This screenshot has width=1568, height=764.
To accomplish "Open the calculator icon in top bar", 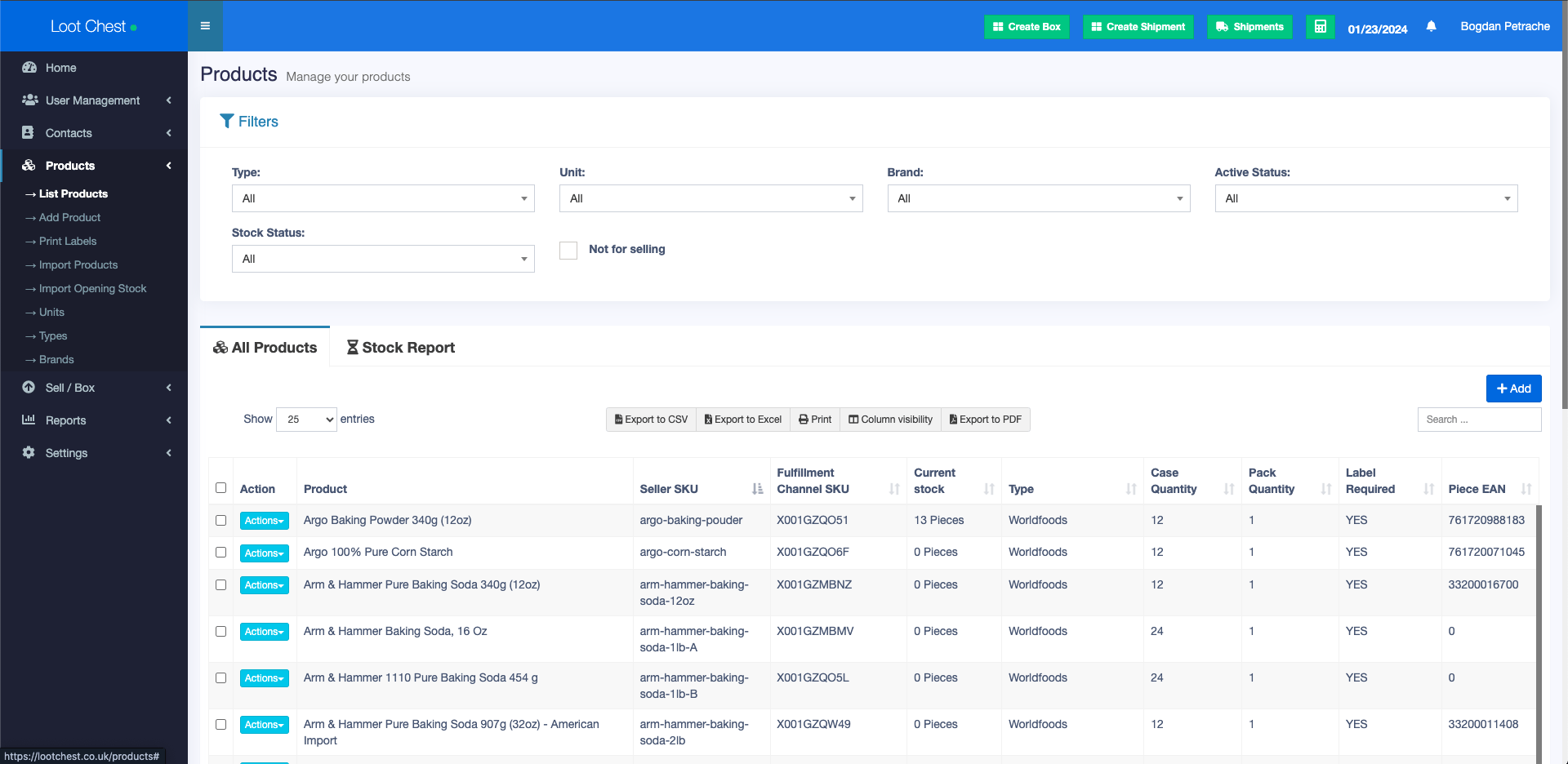I will click(x=1320, y=27).
